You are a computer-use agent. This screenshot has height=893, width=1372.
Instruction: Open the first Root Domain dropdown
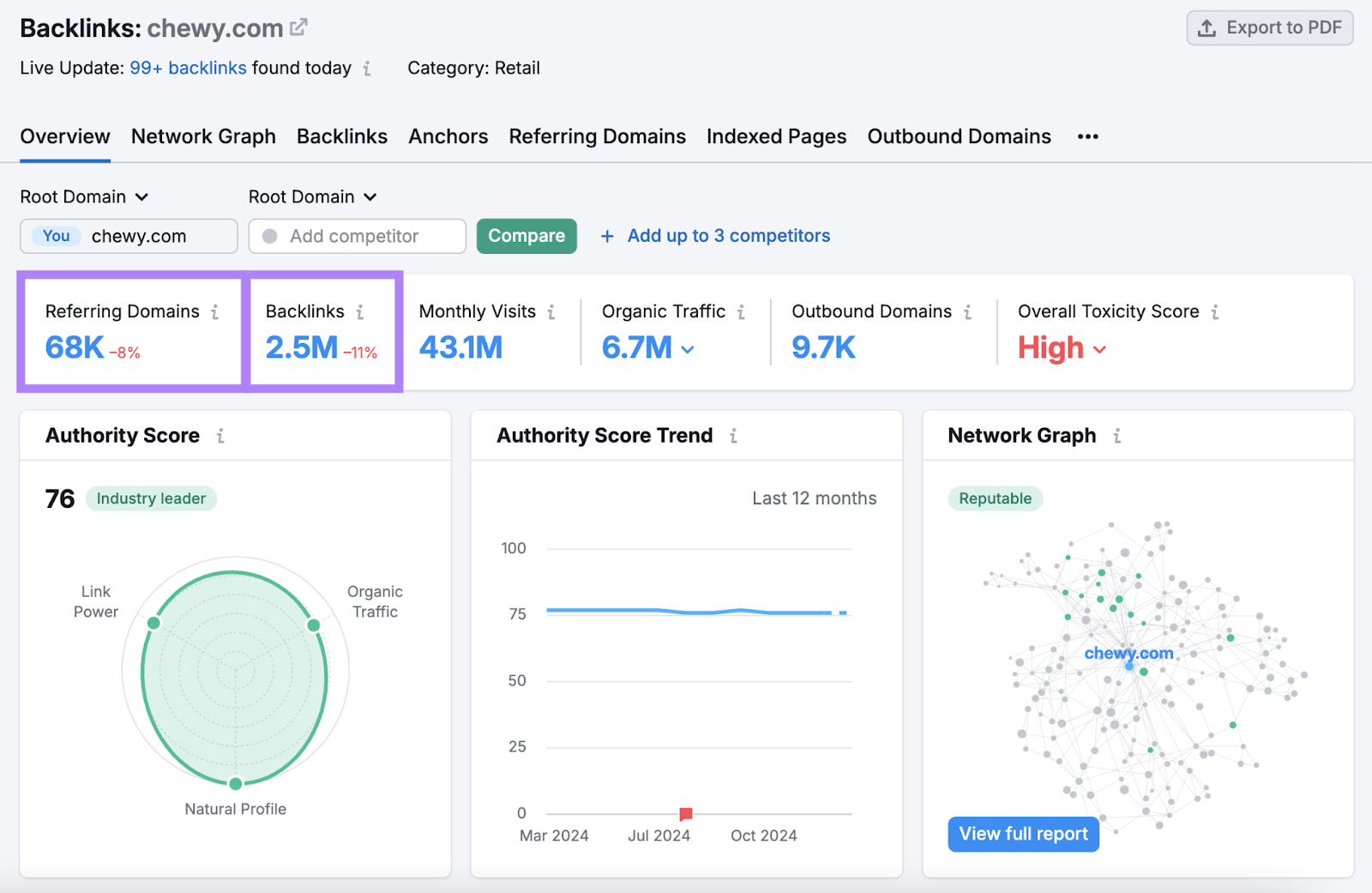[85, 196]
